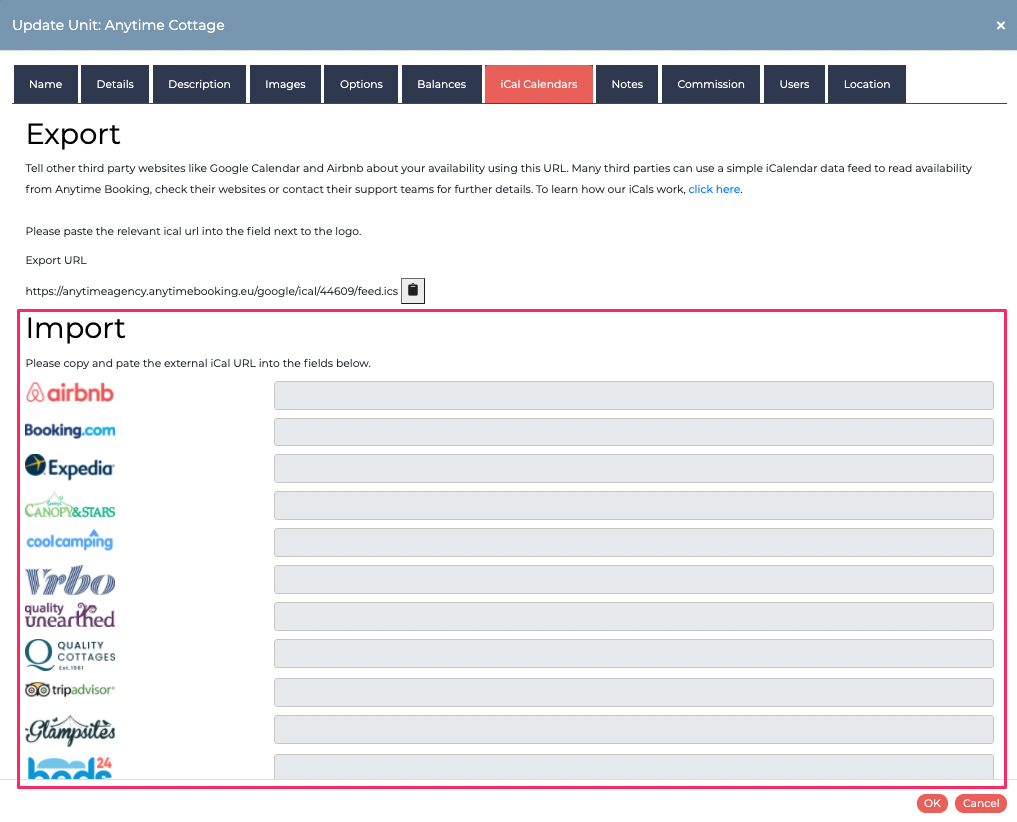
Task: Focus the Quality Unearthed URL field
Action: point(634,616)
